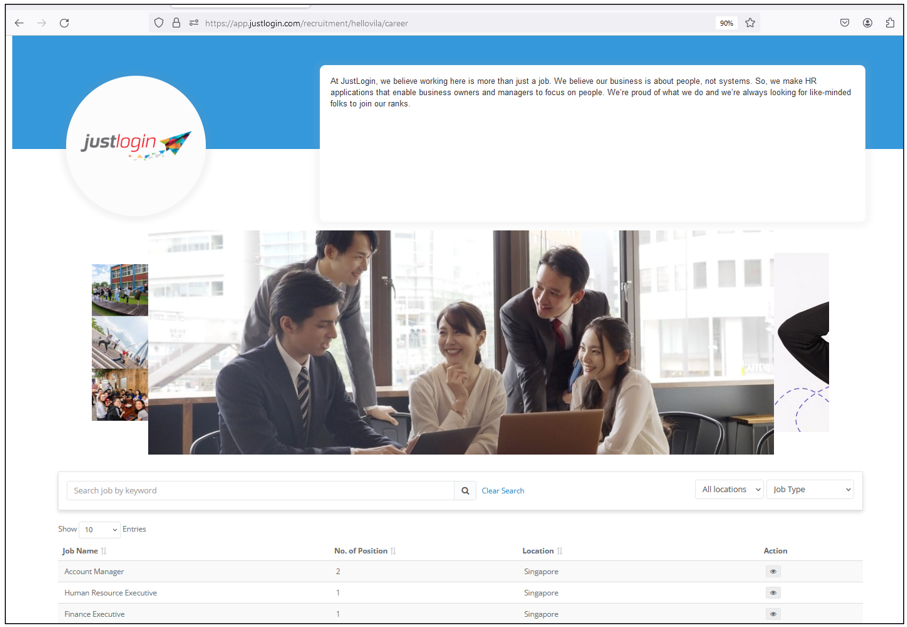This screenshot has width=907, height=627.
Task: Click the Account Manager job name
Action: click(94, 571)
